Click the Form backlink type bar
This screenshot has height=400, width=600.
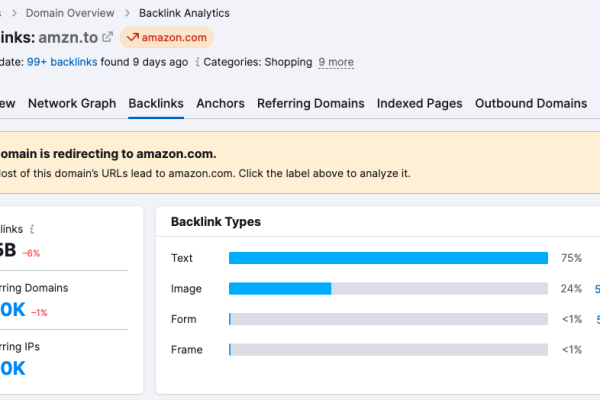coord(388,319)
